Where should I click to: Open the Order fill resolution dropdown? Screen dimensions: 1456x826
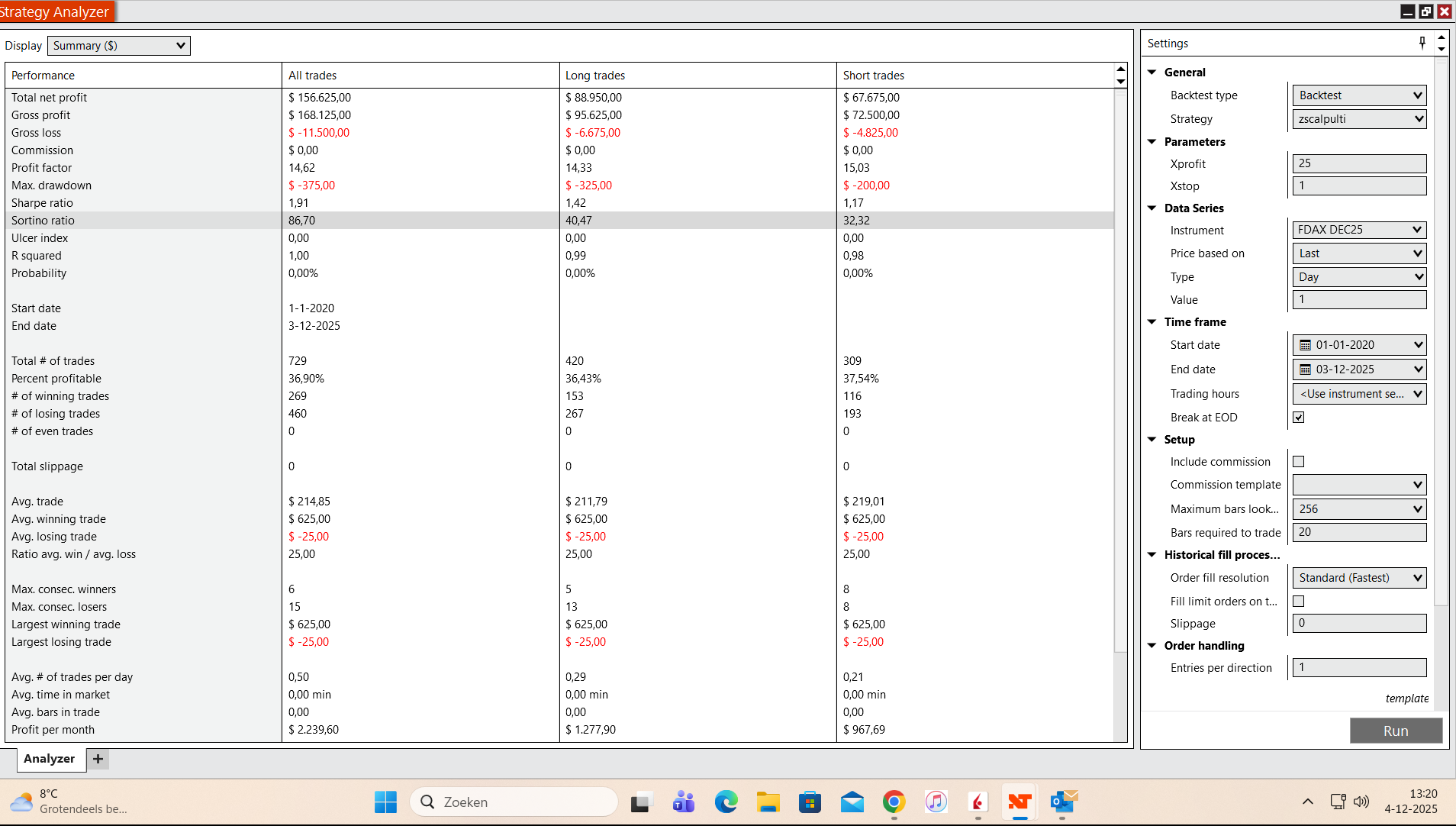point(1359,578)
